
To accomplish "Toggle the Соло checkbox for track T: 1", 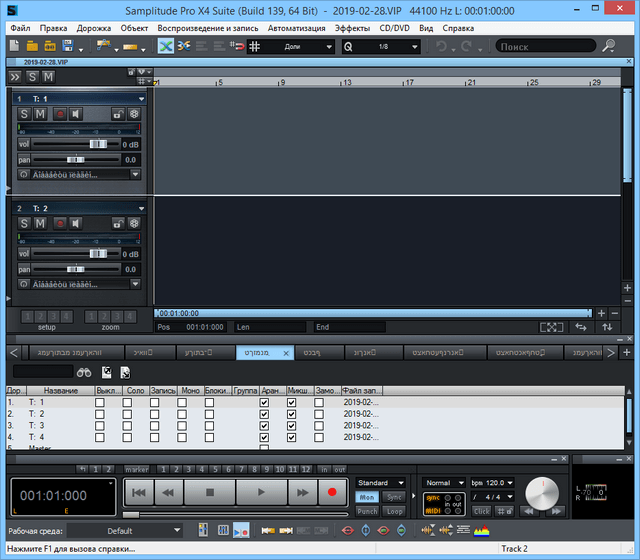I will tap(127, 402).
